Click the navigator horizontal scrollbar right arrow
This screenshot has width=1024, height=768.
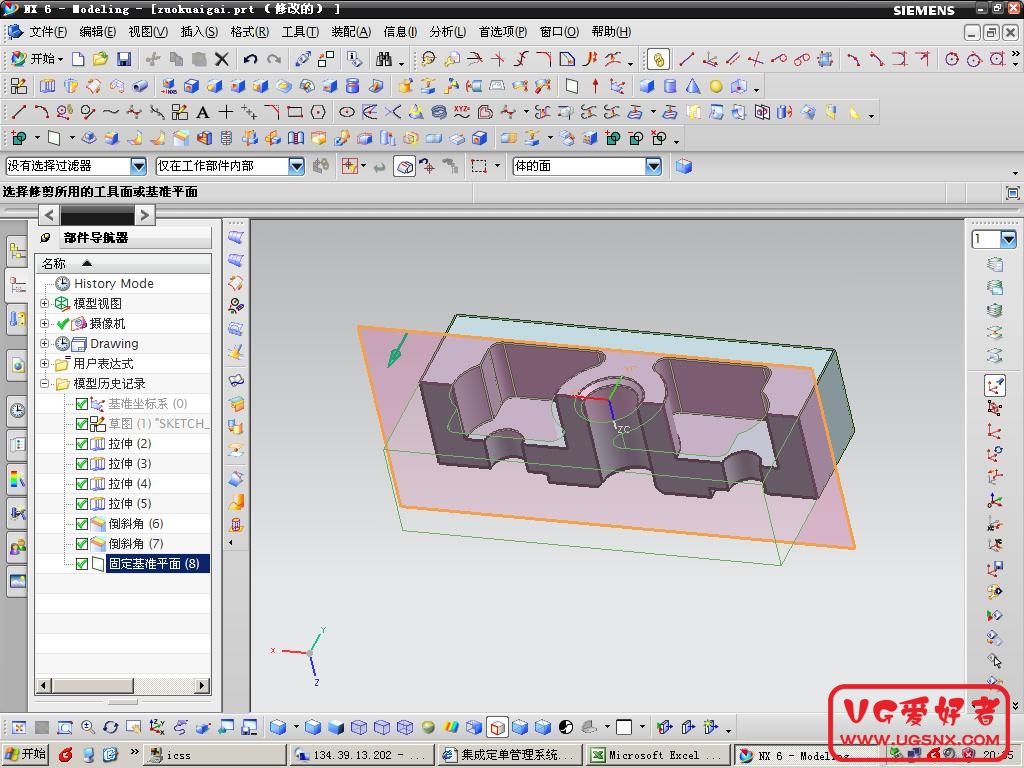(202, 686)
